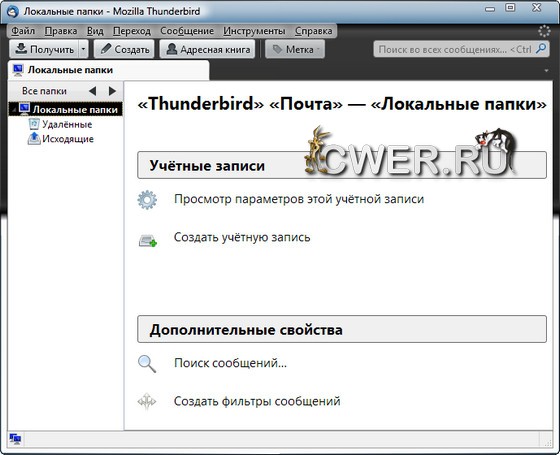Open Создать фильтры сообщений link
Viewport: 560px width, 455px height.
coord(257,401)
